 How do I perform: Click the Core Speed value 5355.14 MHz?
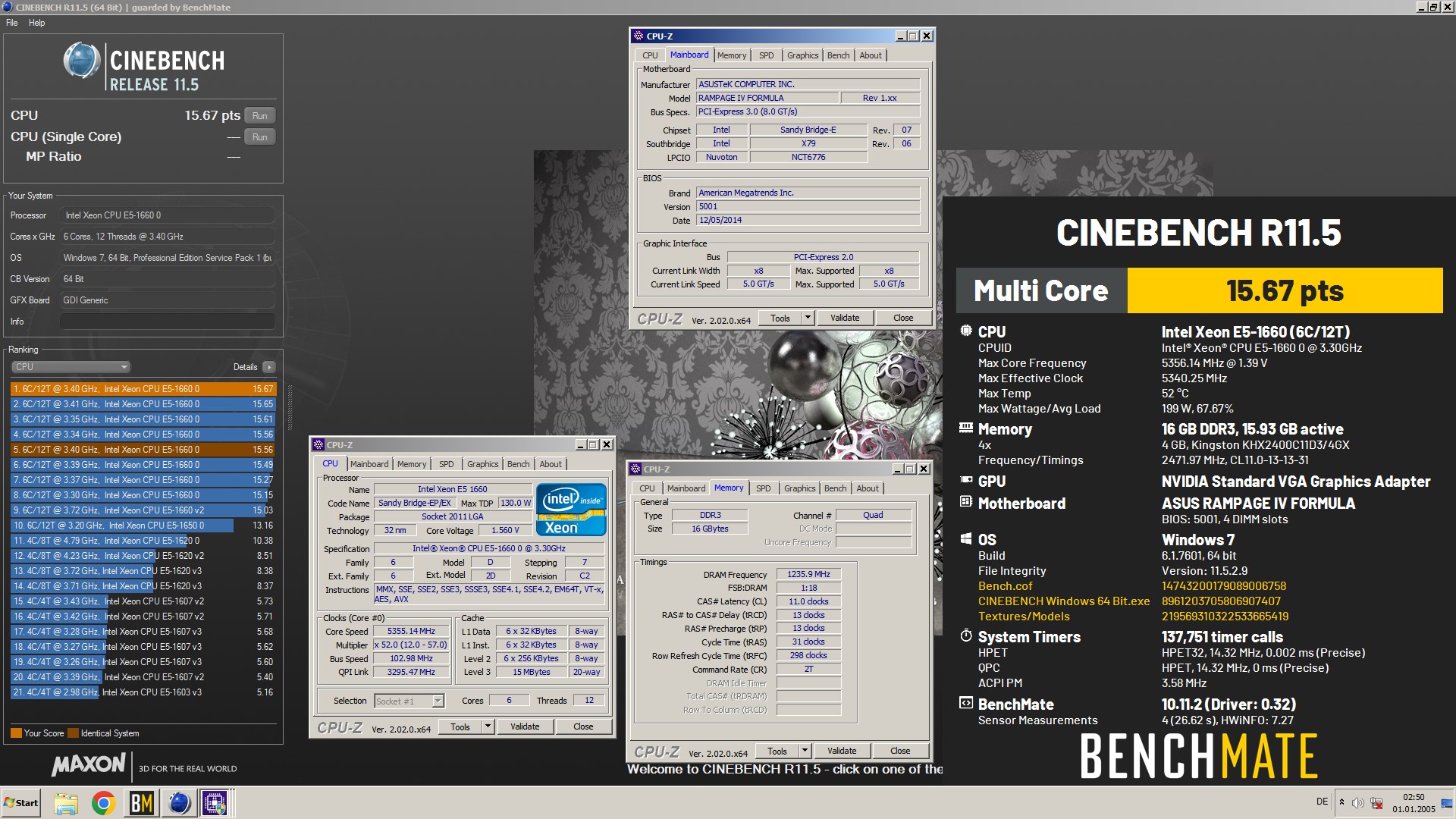pyautogui.click(x=411, y=631)
